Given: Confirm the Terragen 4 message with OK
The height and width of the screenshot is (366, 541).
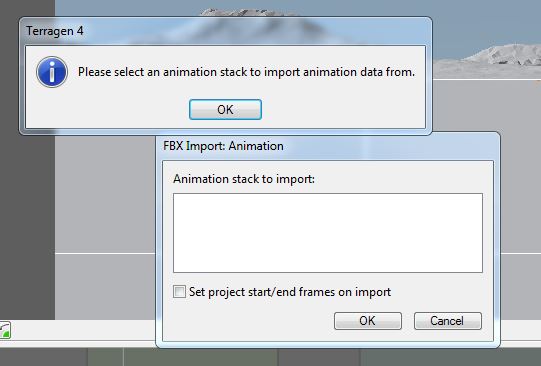Looking at the screenshot, I should point(225,110).
